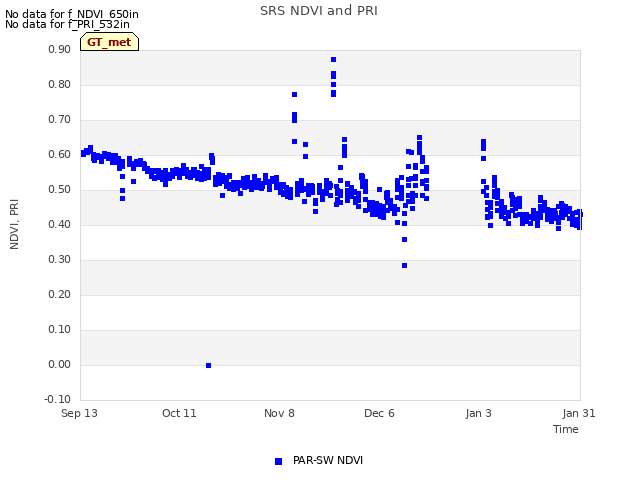Click the chart title SRS NDVI and PRI
640x480 pixels.
pyautogui.click(x=319, y=11)
